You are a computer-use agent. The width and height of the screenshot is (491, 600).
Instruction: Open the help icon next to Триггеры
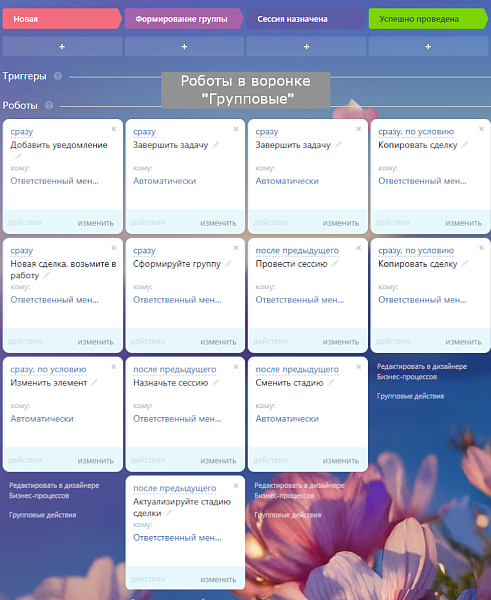[58, 76]
